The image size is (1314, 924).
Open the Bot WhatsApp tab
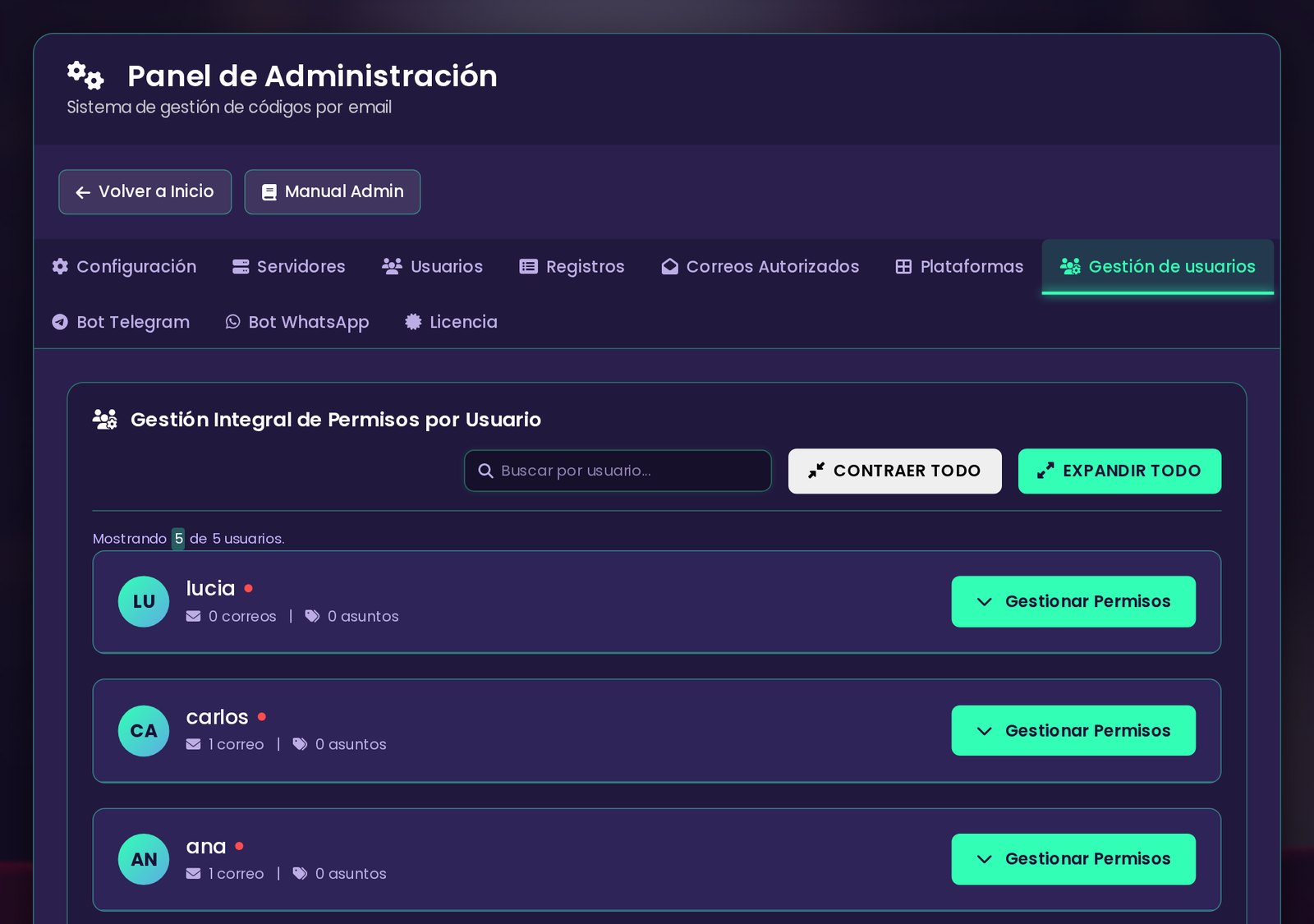tap(297, 322)
